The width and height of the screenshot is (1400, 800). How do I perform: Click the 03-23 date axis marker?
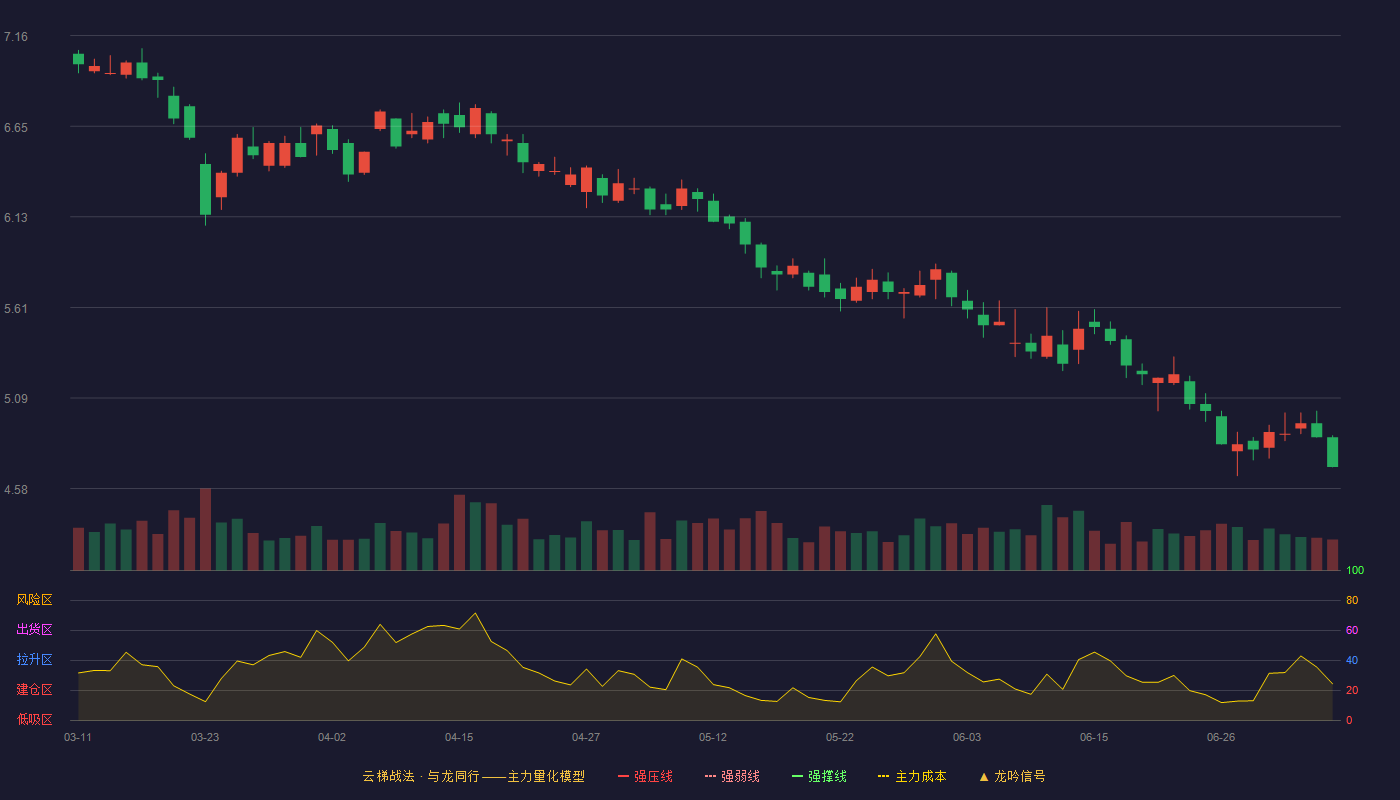pyautogui.click(x=205, y=737)
